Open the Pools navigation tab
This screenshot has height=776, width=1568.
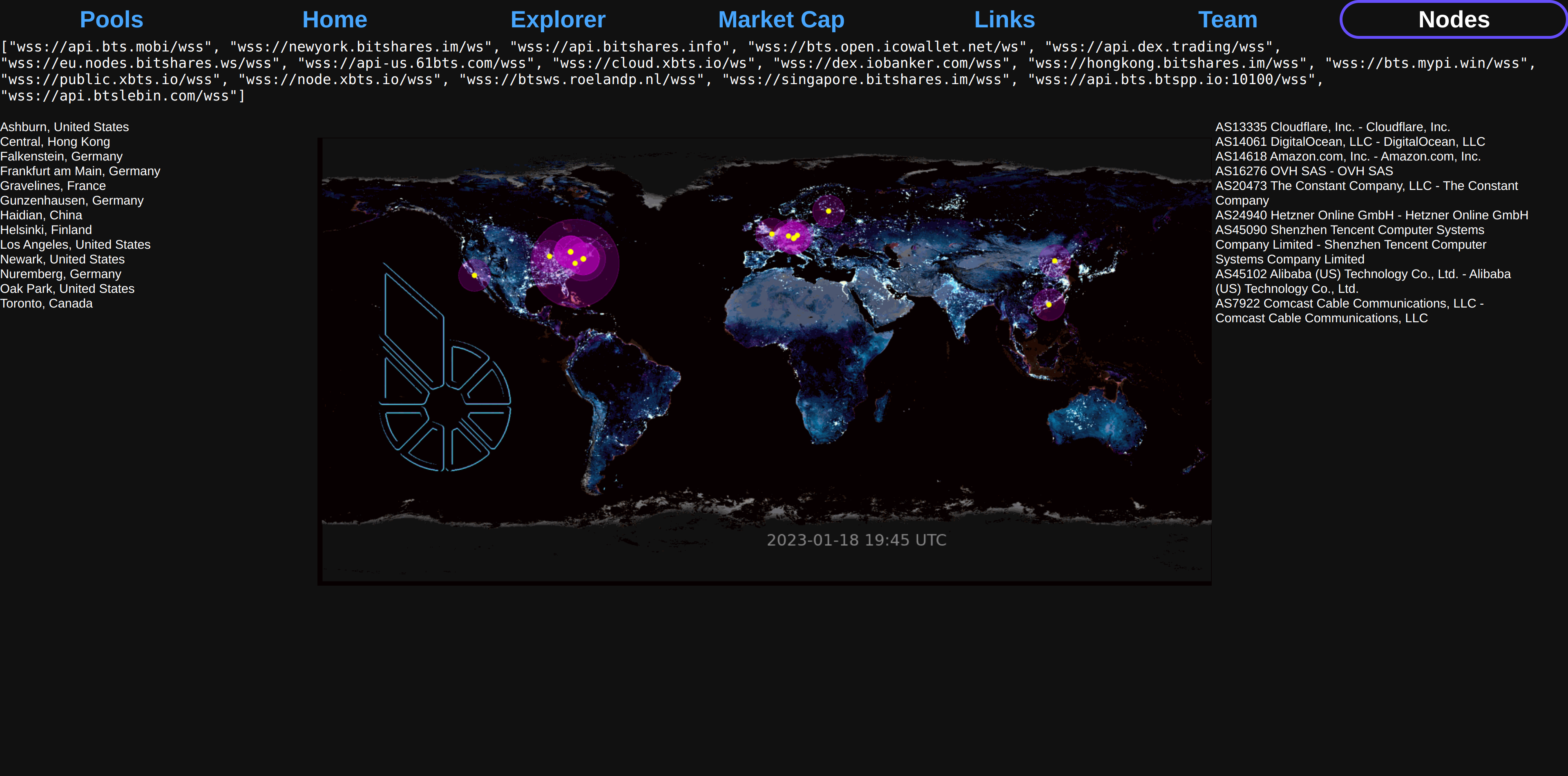[x=112, y=20]
